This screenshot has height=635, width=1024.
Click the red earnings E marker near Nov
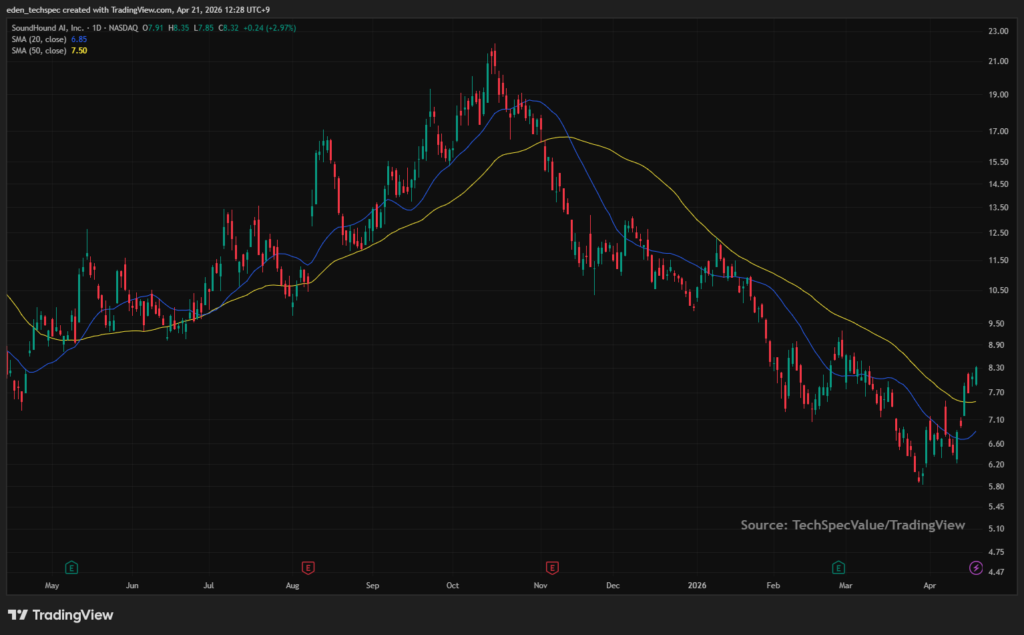[552, 567]
